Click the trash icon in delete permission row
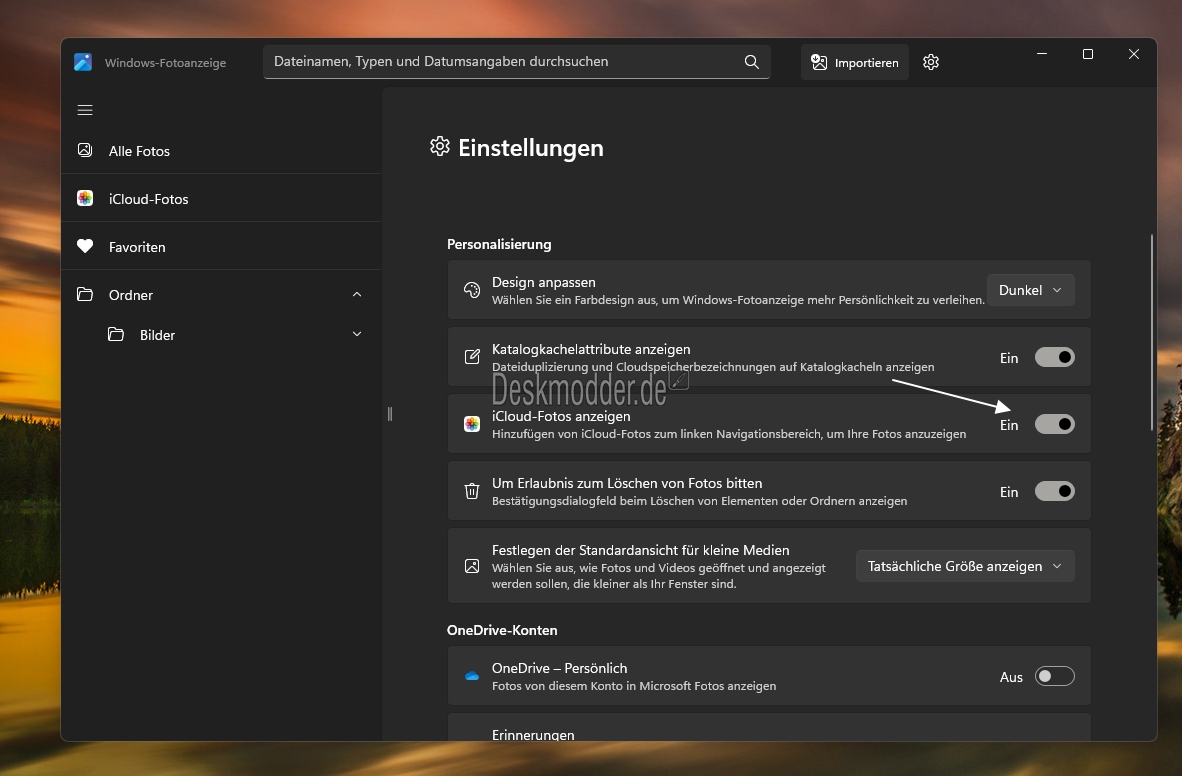Image resolution: width=1182 pixels, height=776 pixels. point(472,491)
